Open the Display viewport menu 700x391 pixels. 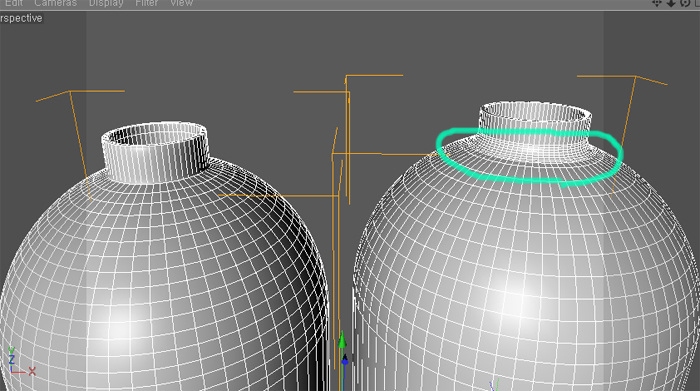point(106,3)
